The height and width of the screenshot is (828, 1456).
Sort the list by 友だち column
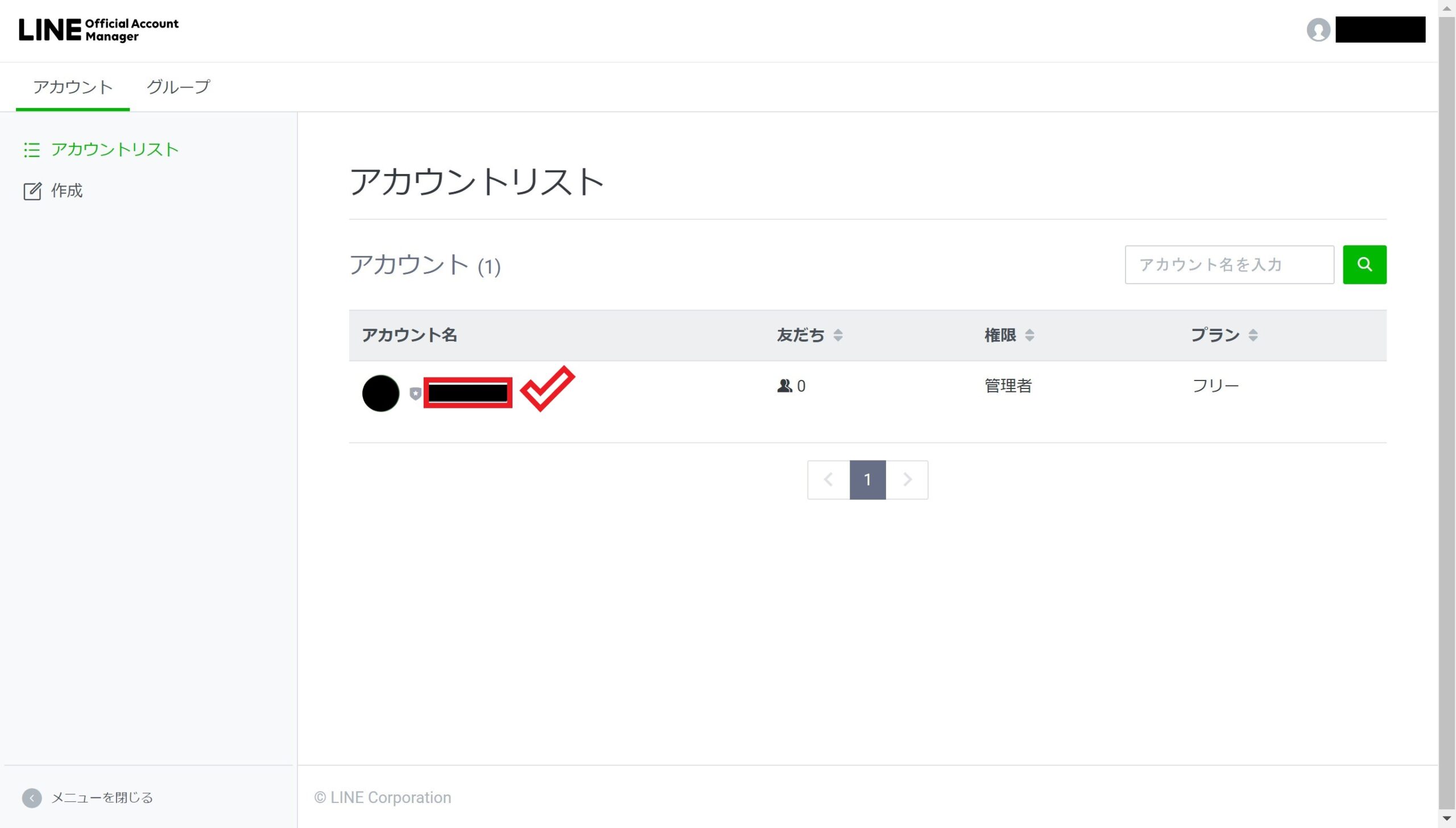(x=838, y=336)
